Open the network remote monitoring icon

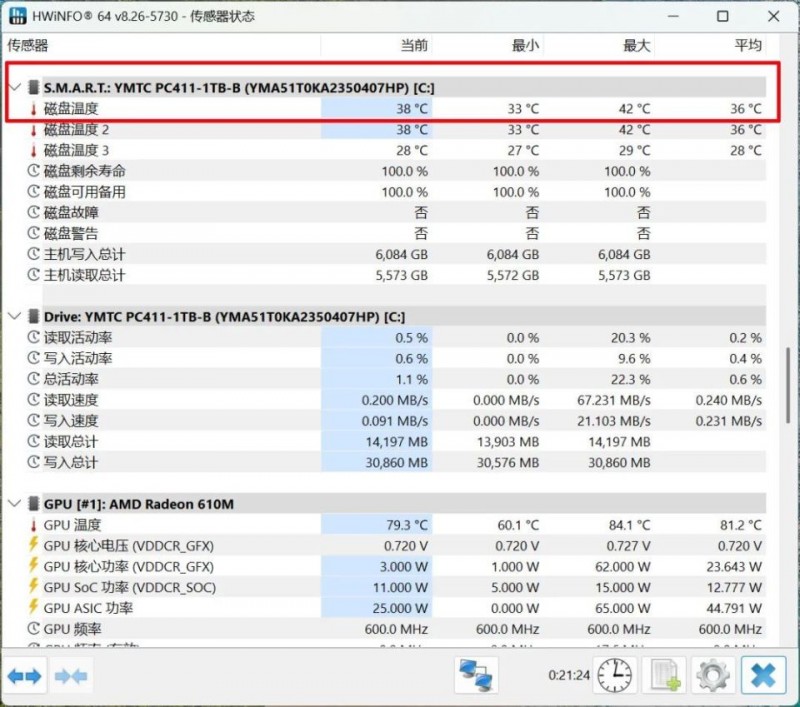(476, 676)
